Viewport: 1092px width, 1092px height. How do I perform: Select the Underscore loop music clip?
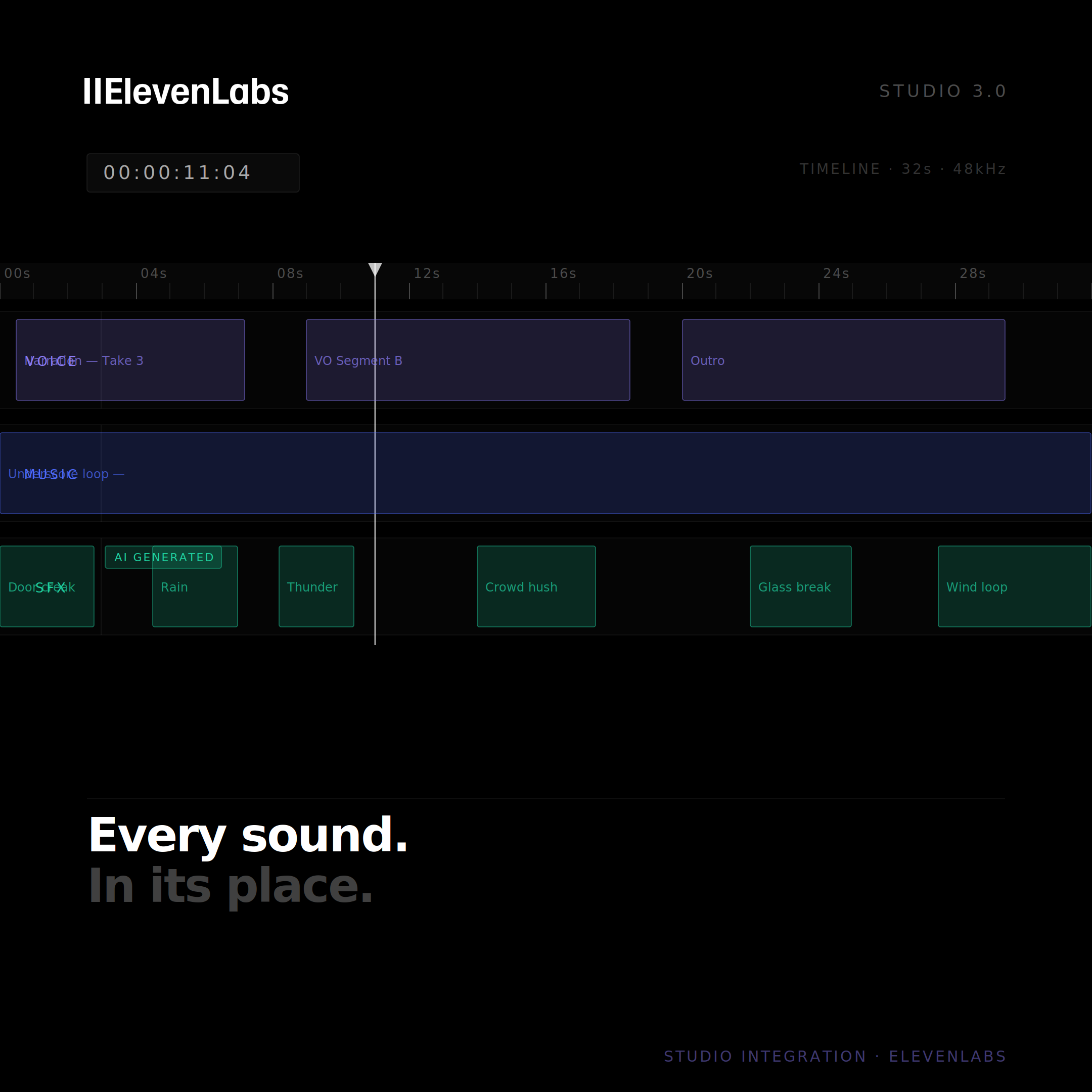[545, 473]
